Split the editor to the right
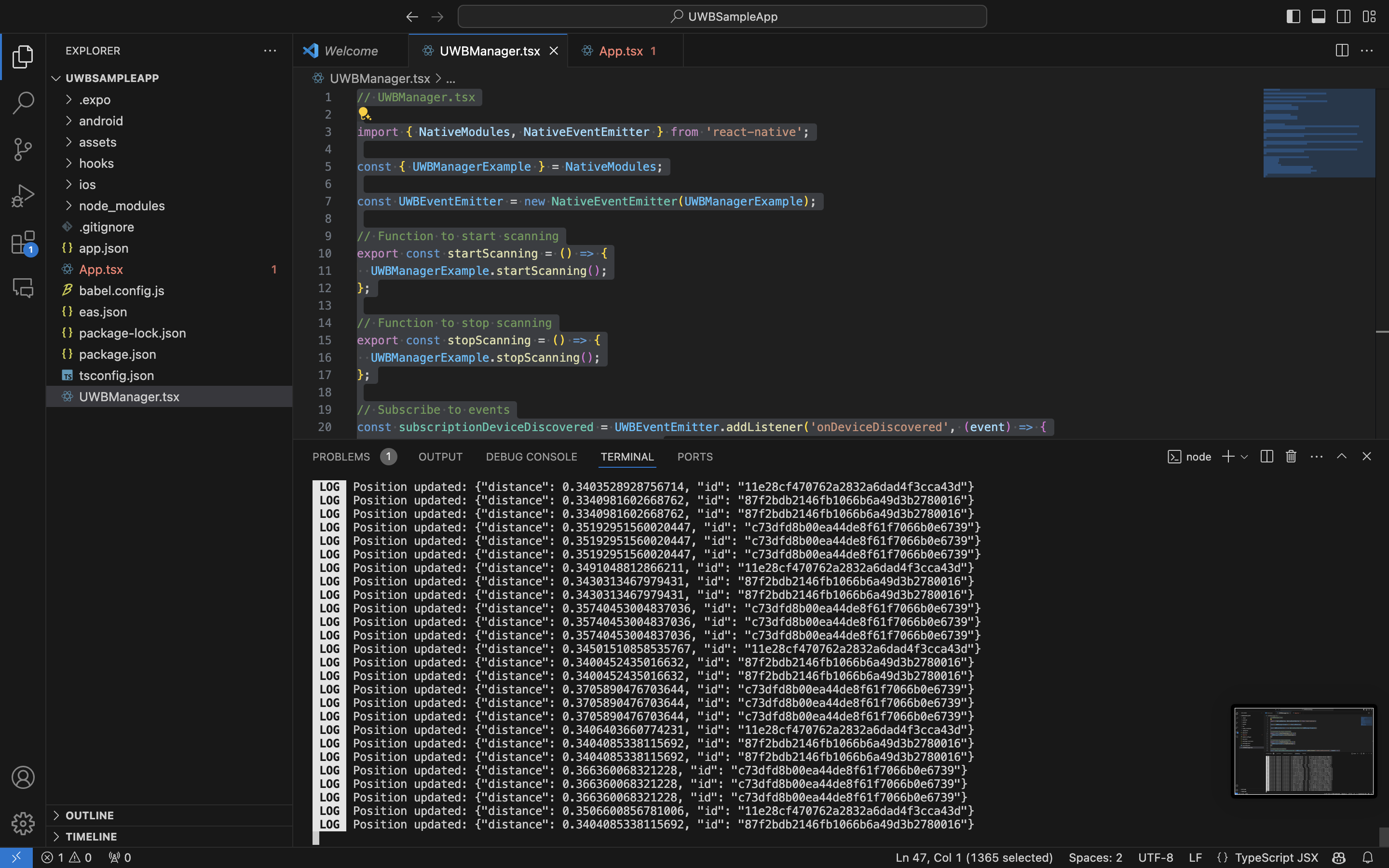The image size is (1389, 868). [1342, 51]
